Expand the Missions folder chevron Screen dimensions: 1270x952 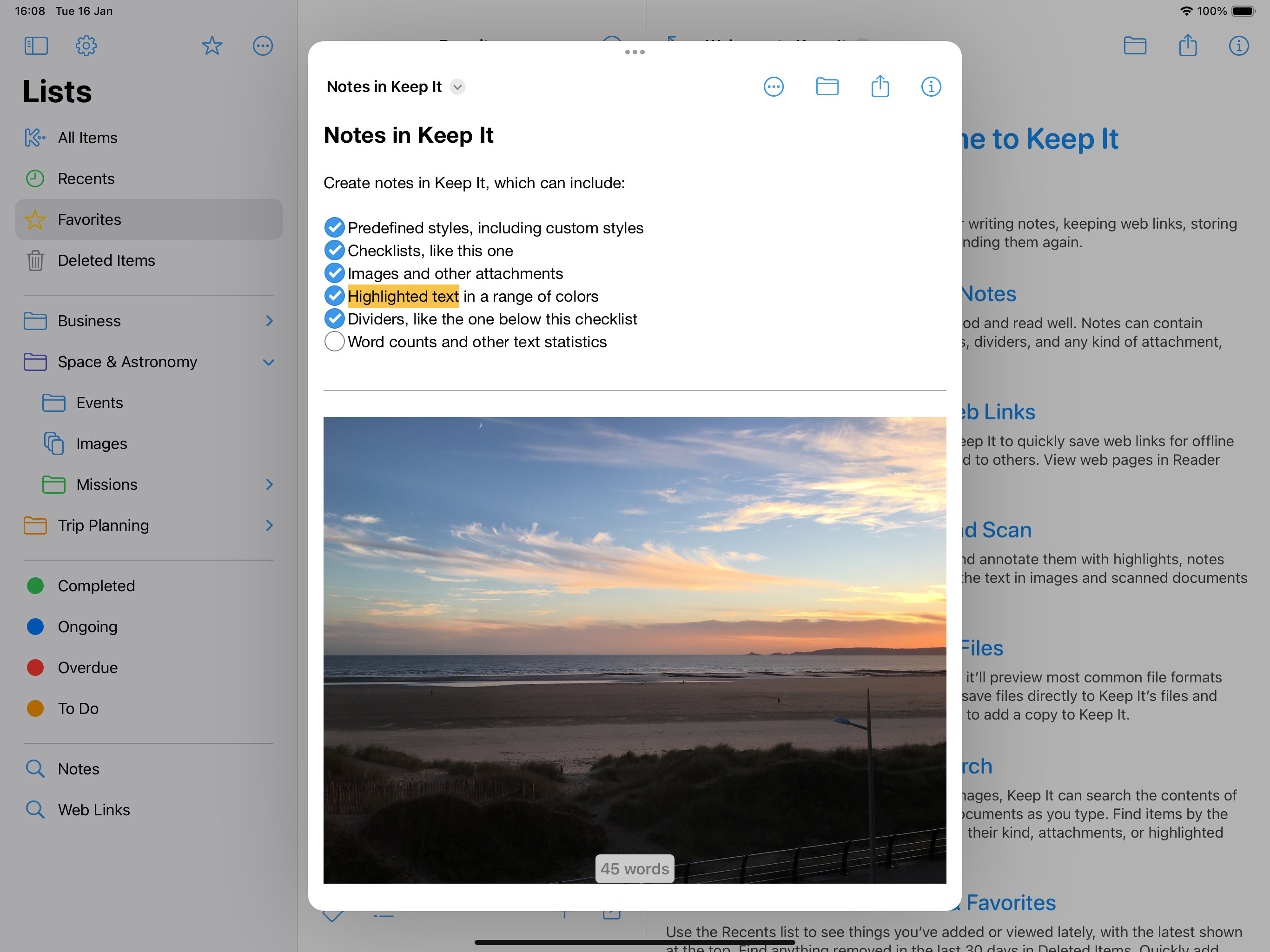269,484
